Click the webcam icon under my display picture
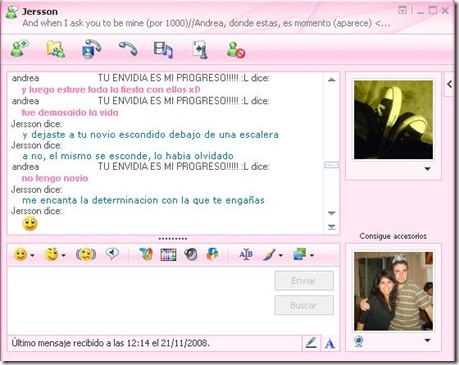 [x=359, y=341]
